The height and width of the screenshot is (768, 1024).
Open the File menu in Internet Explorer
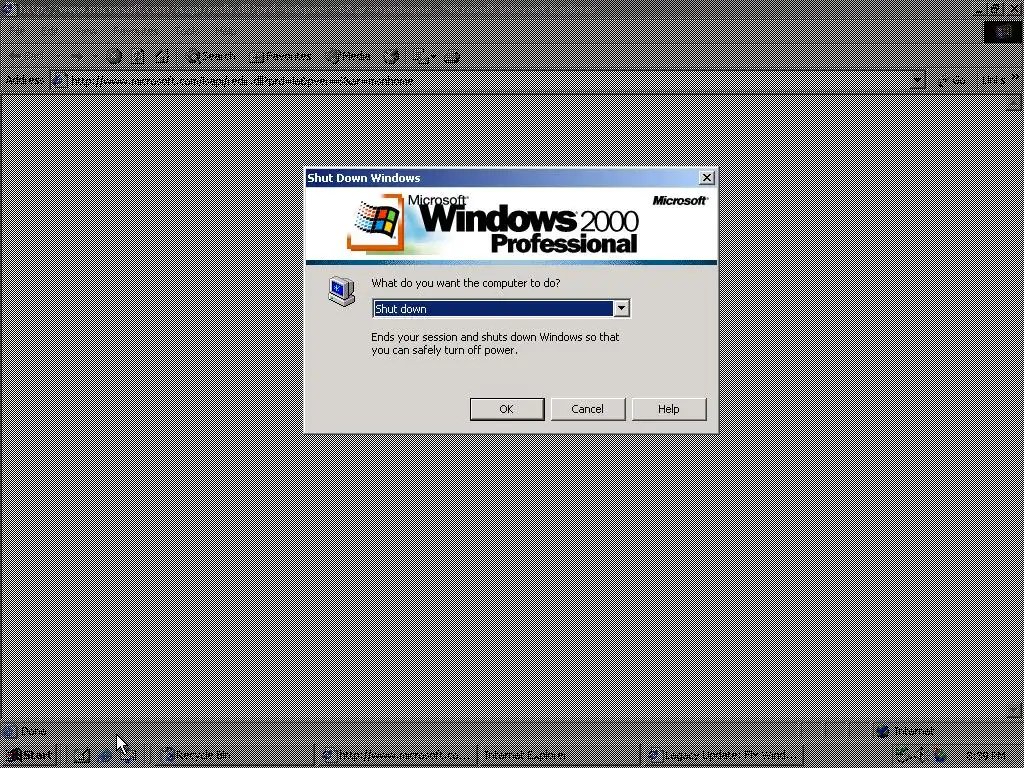pos(17,31)
